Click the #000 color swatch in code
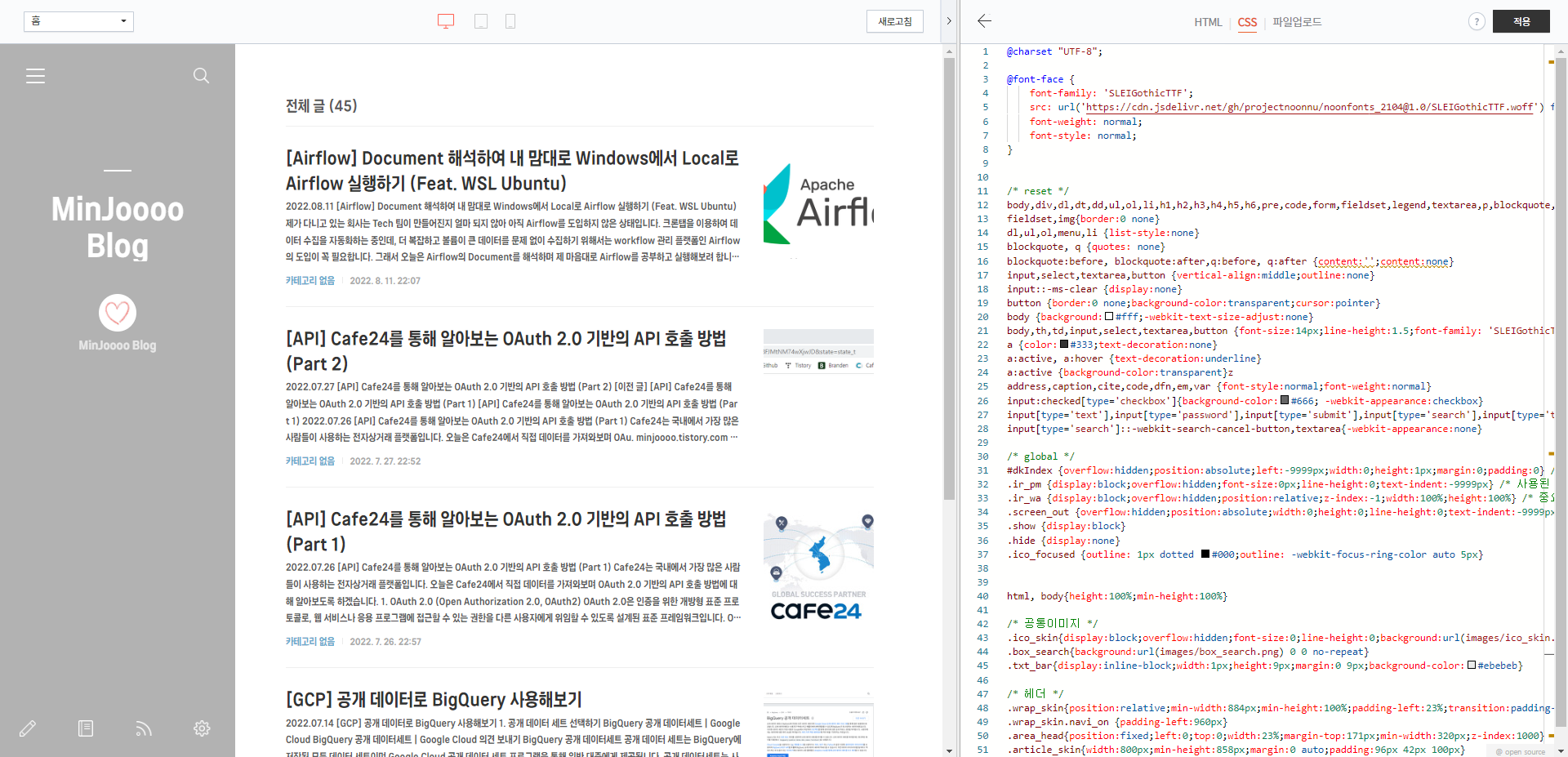This screenshot has width=1568, height=757. 1205,554
